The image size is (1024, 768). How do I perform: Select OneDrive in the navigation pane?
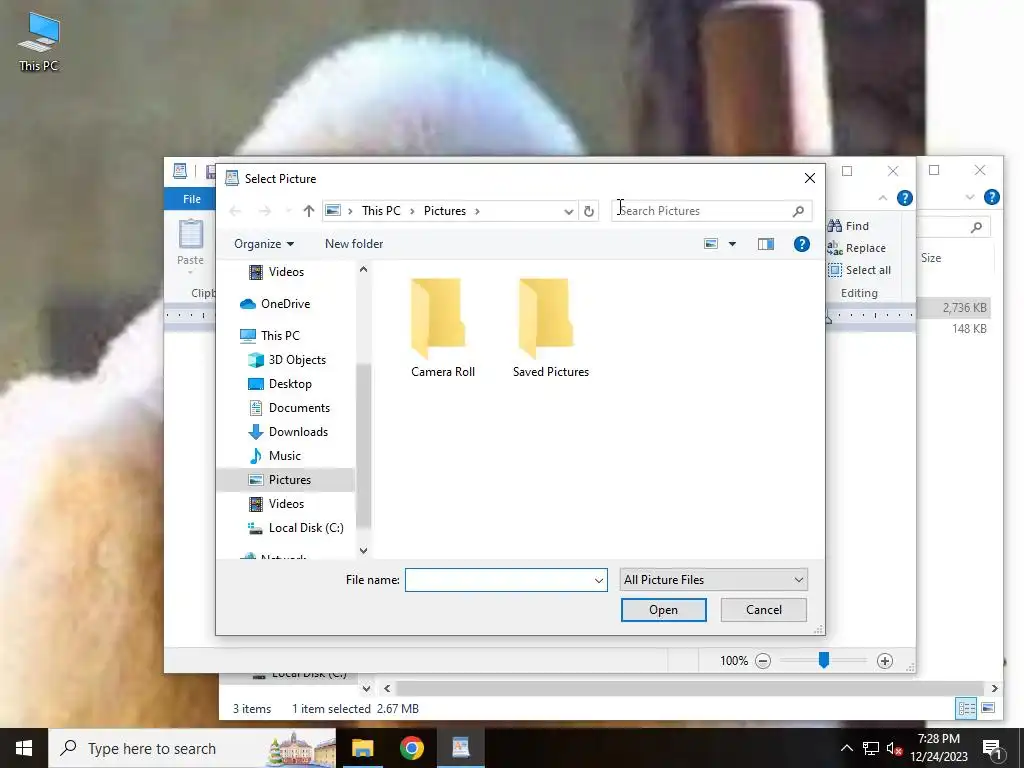(285, 304)
